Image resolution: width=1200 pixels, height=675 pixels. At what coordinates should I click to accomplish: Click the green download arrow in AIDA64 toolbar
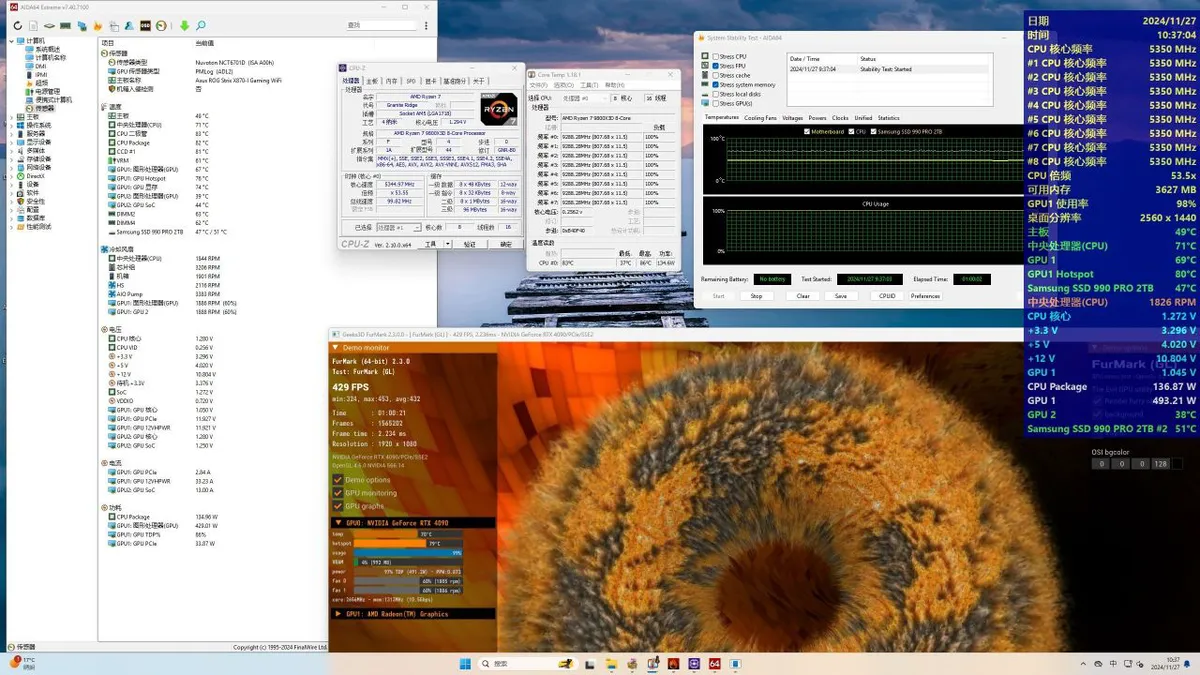point(184,25)
